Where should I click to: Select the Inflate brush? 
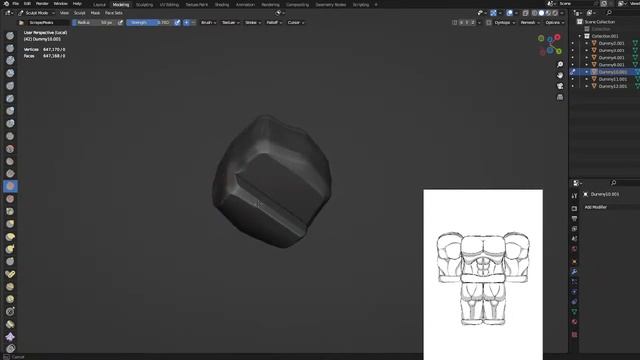pyautogui.click(x=10, y=111)
